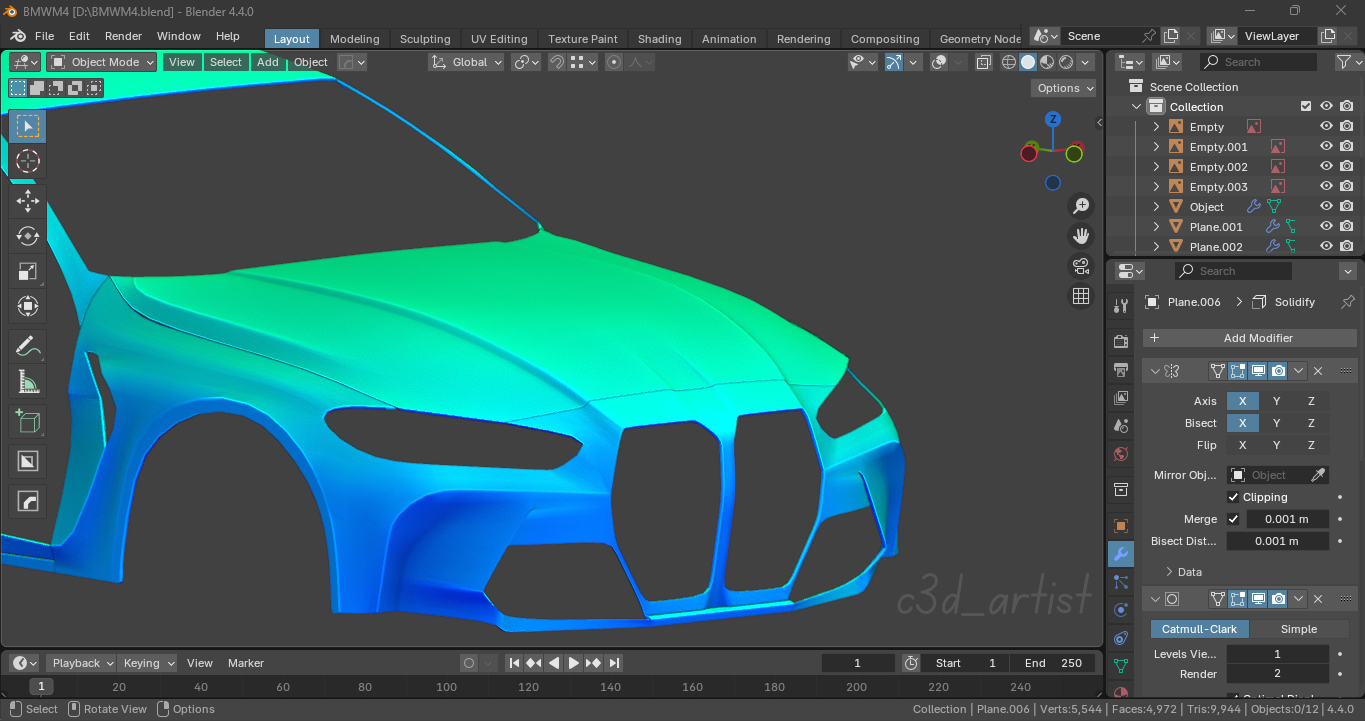Expand the Empty.001 outliner item
Image resolution: width=1365 pixels, height=721 pixels.
[1157, 147]
